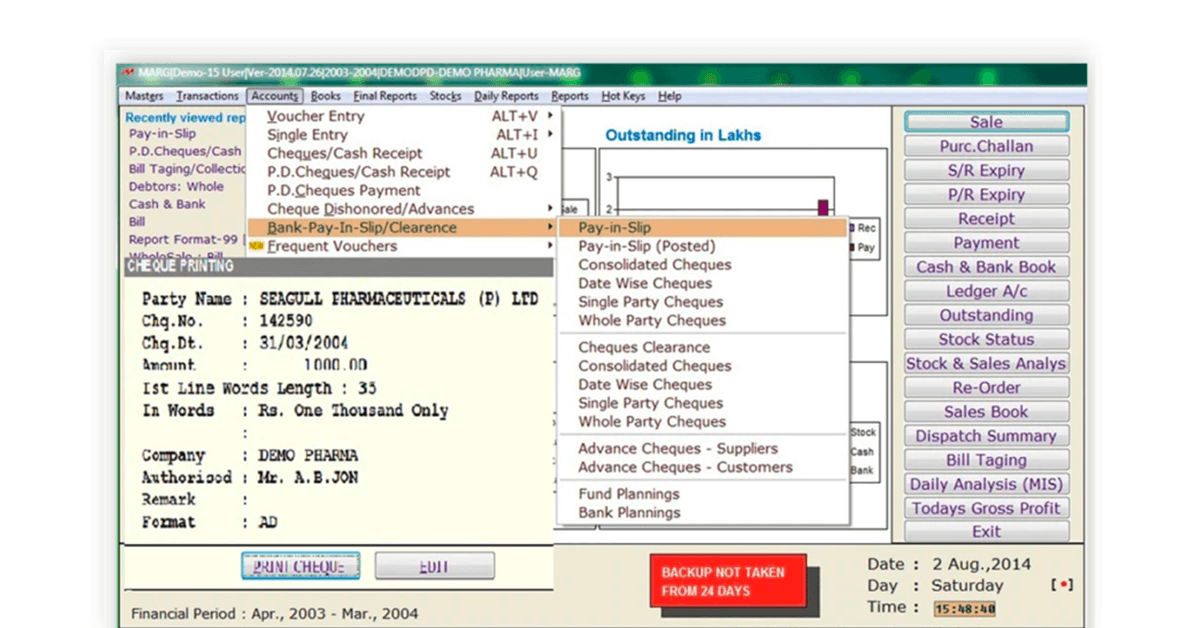This screenshot has width=1200, height=628.
Task: Select P.D.Cheques Payment entry
Action: [x=404, y=190]
